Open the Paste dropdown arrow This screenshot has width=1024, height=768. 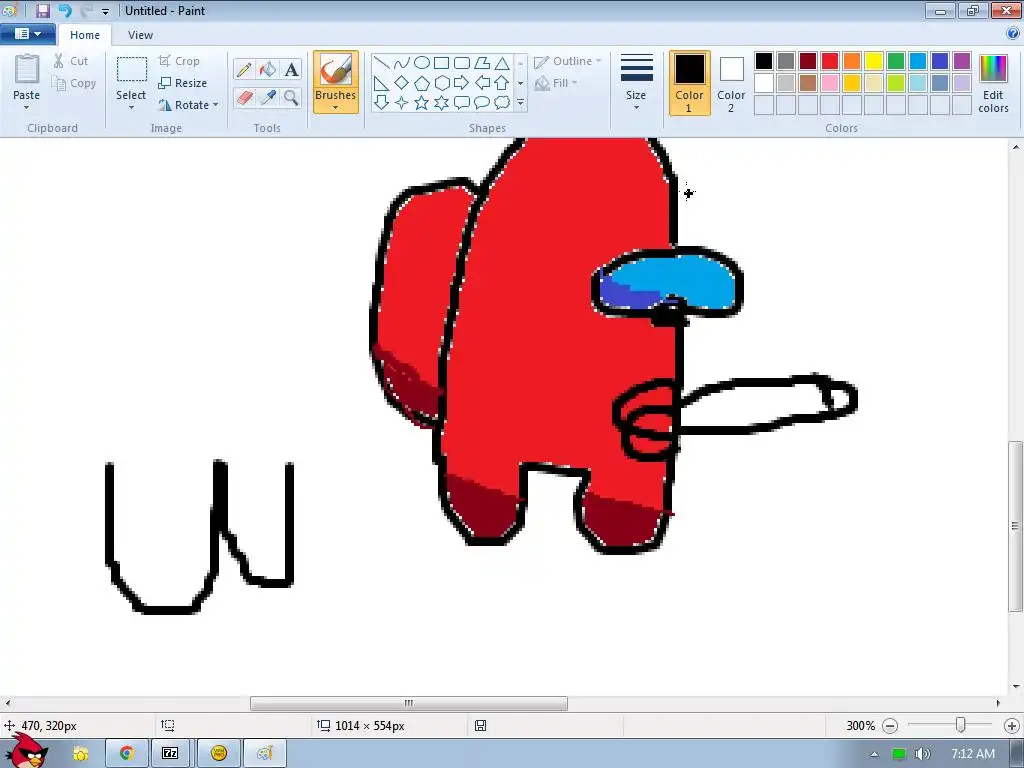click(27, 107)
